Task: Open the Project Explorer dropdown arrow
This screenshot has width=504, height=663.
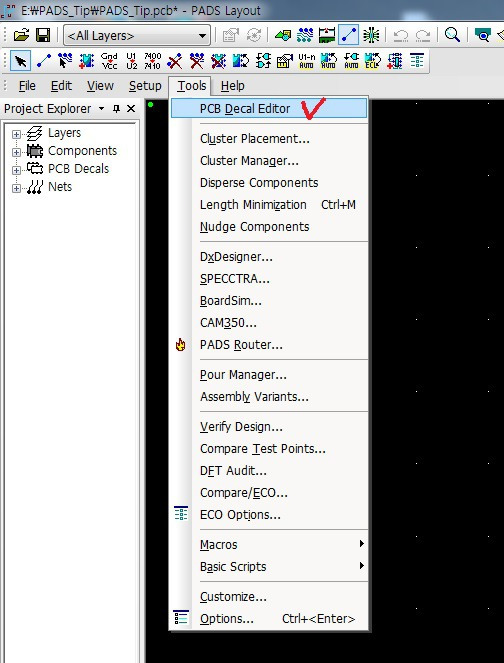Action: (x=101, y=109)
